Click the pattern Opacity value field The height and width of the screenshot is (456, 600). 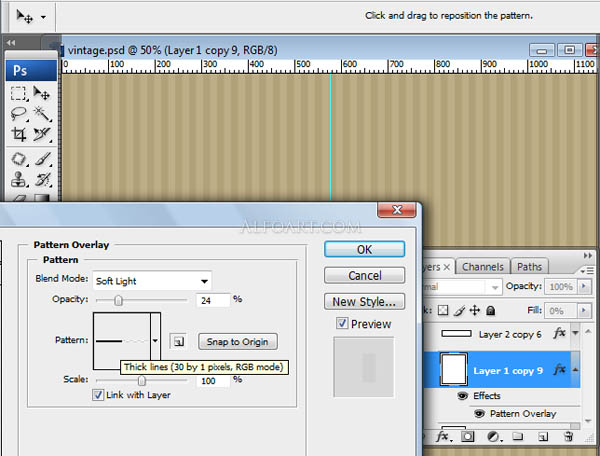213,301
